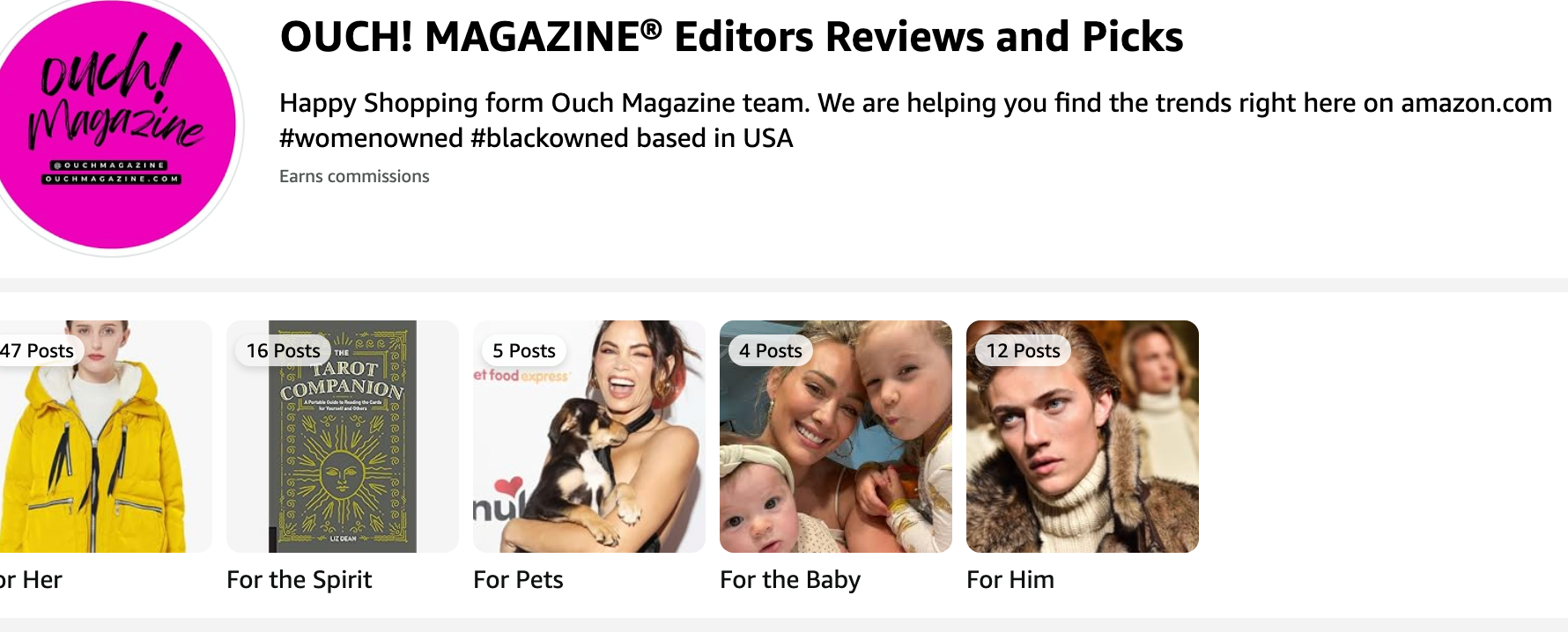This screenshot has width=1568, height=632.
Task: Click the 16 Posts badge
Action: click(283, 350)
